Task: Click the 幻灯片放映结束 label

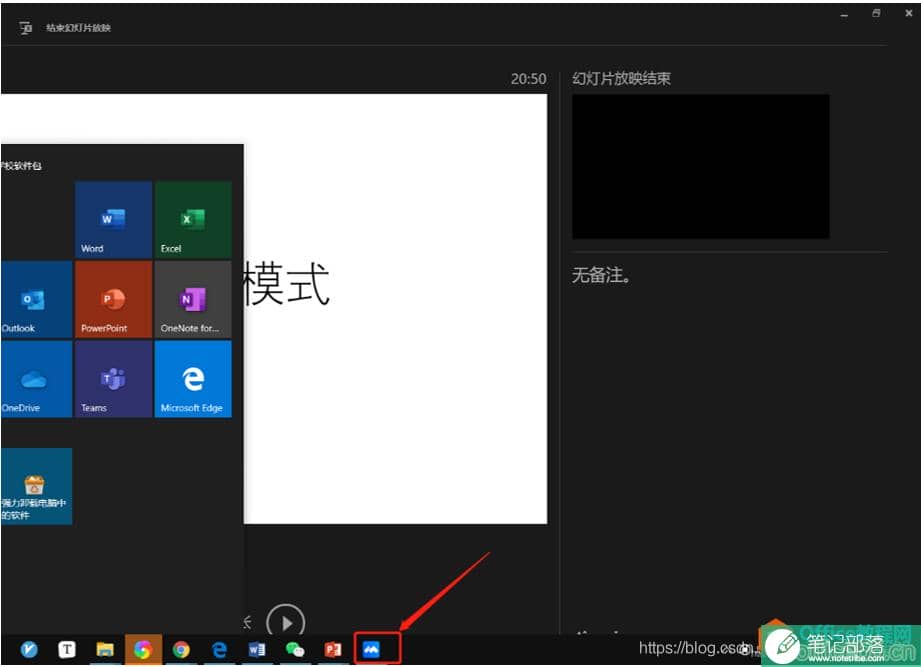Action: point(621,79)
